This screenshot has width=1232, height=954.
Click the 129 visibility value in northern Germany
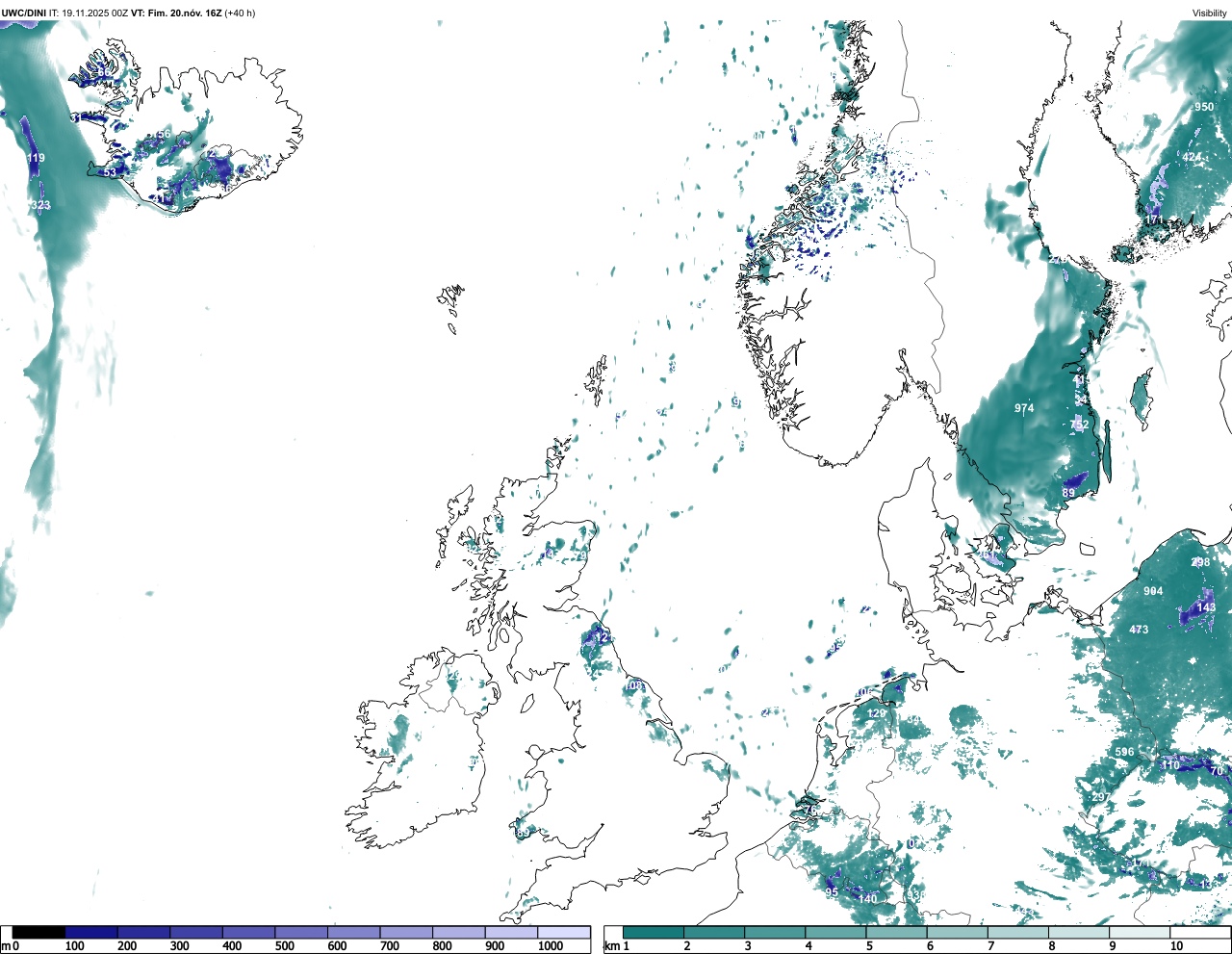pos(876,713)
